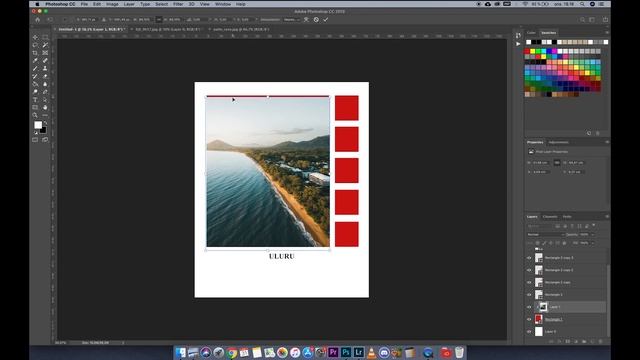The width and height of the screenshot is (640, 360).
Task: Select the Lasso tool
Action: point(35,45)
